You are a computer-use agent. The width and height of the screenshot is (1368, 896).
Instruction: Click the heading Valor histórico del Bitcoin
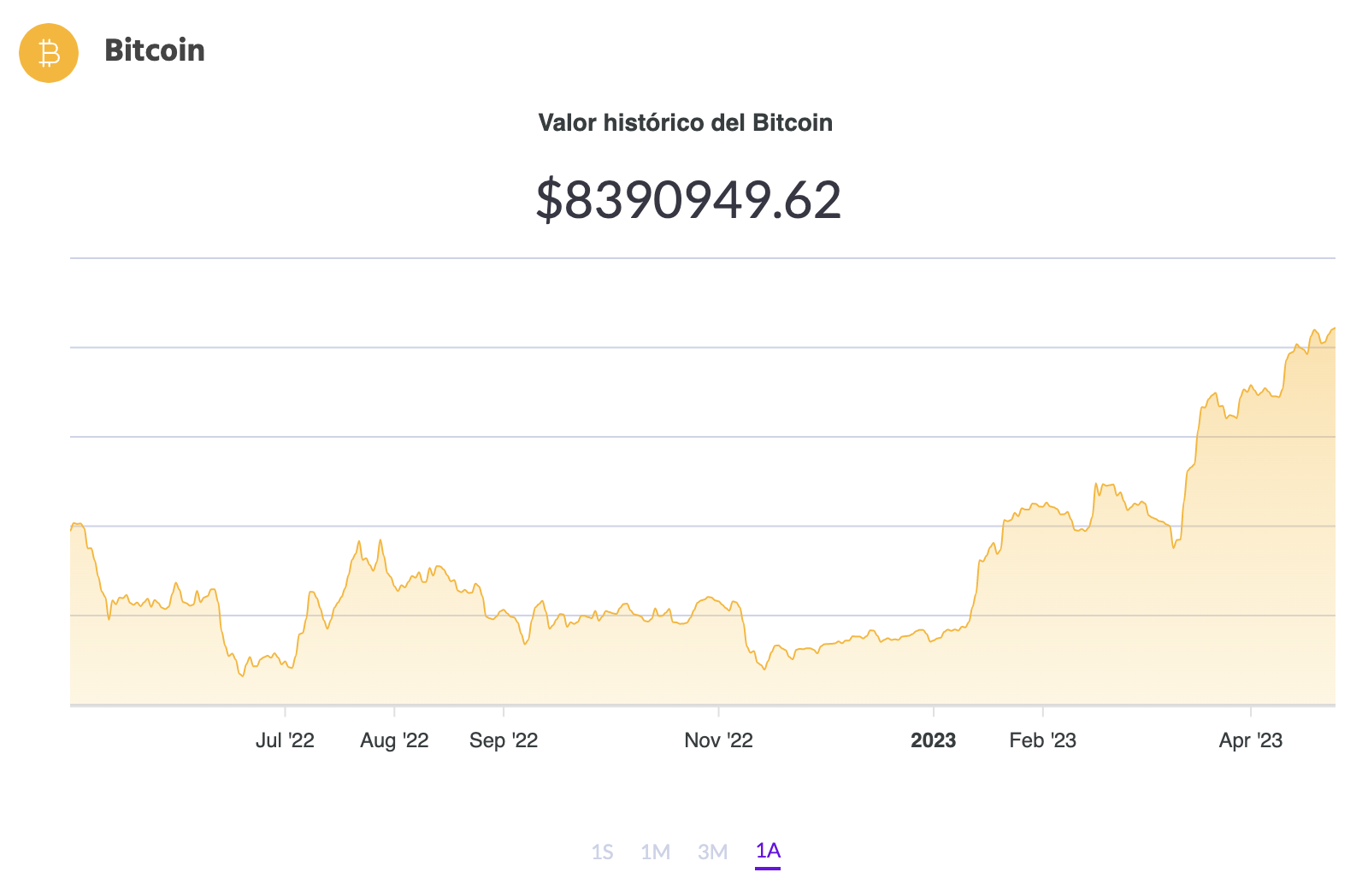[x=685, y=122]
